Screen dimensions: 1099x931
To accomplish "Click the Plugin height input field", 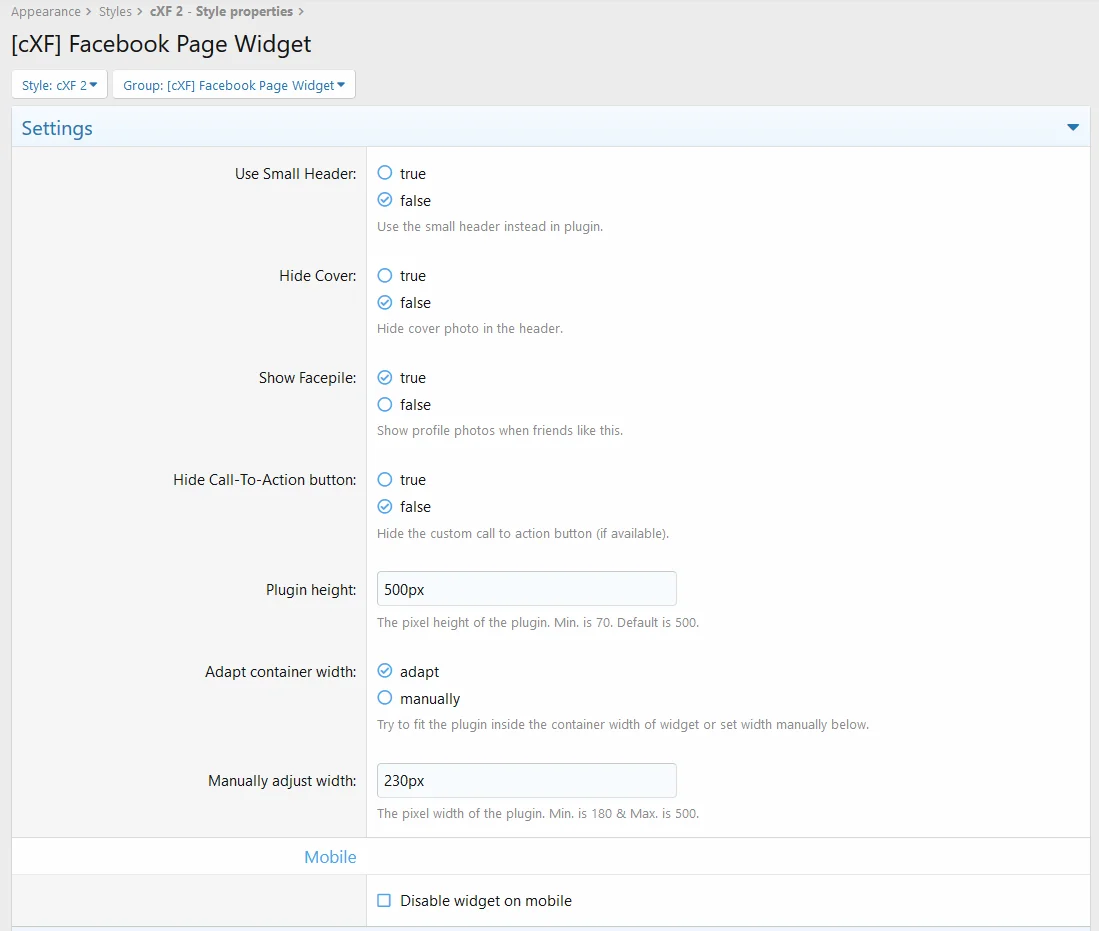I will coord(526,589).
